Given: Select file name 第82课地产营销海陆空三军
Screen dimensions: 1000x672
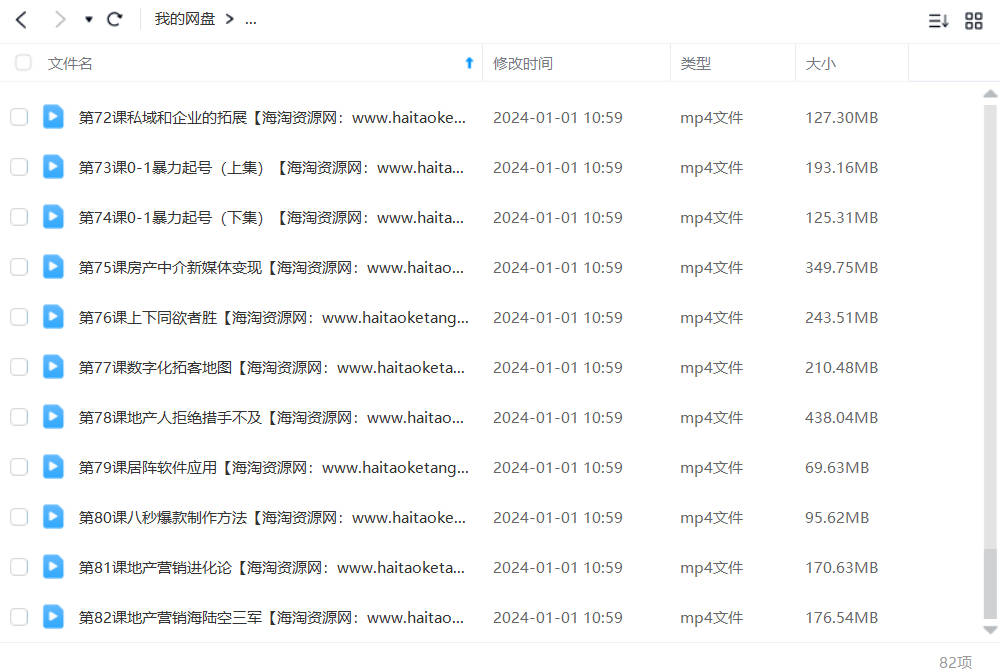Looking at the screenshot, I should point(271,617).
